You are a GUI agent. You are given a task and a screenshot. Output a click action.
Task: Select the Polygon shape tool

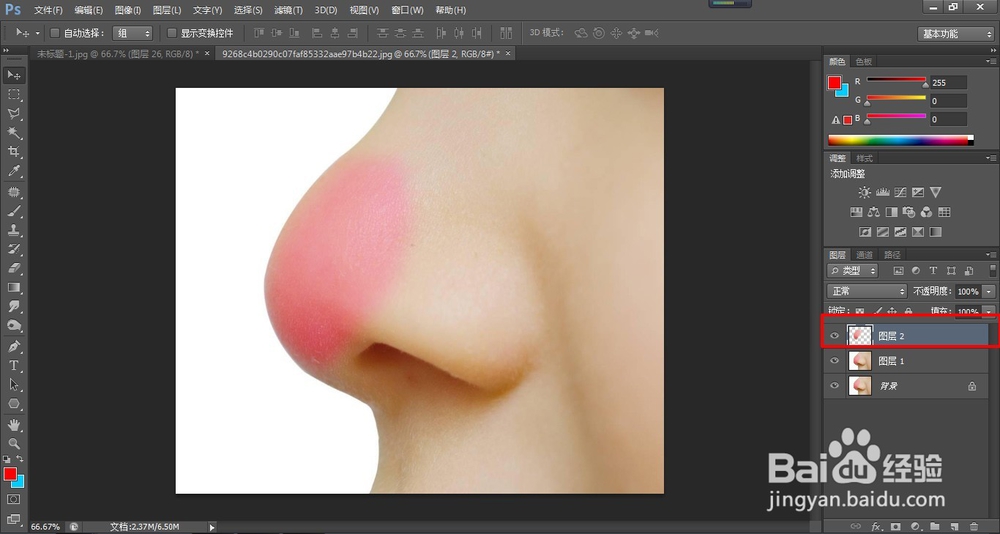[x=14, y=404]
